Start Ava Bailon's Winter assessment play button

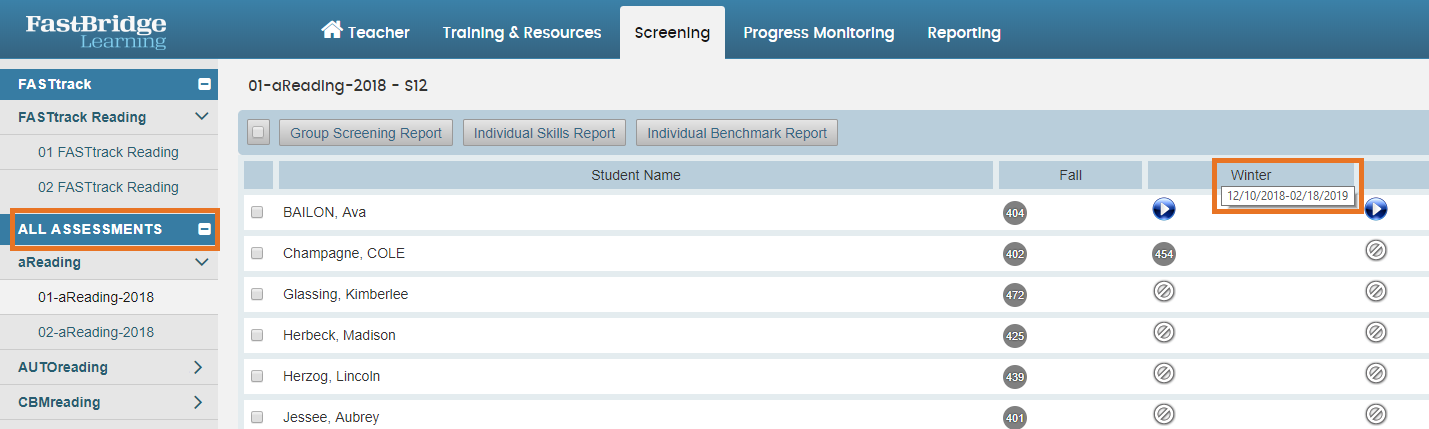point(1163,209)
